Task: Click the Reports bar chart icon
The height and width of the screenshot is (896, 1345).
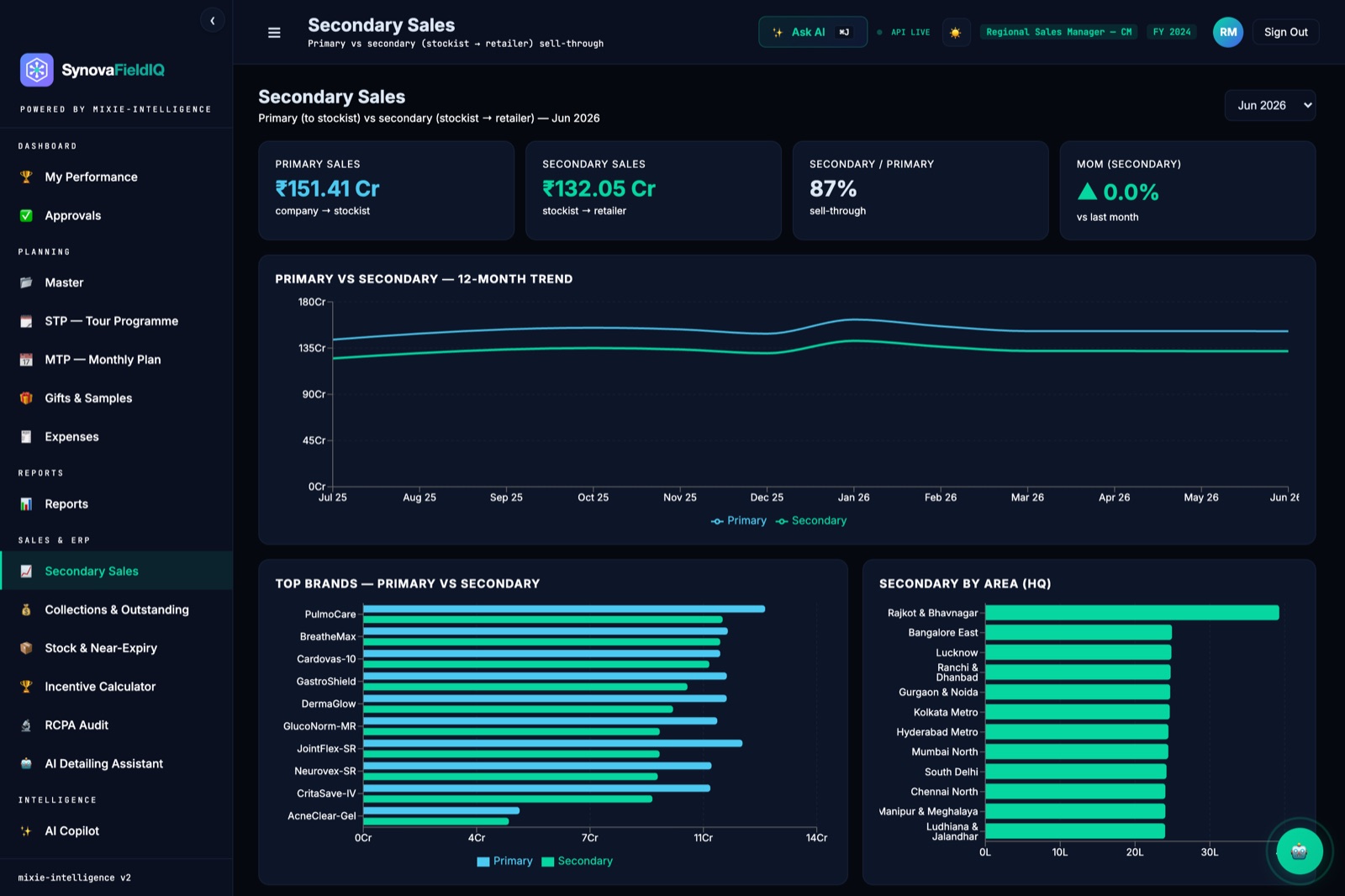Action: click(x=26, y=504)
